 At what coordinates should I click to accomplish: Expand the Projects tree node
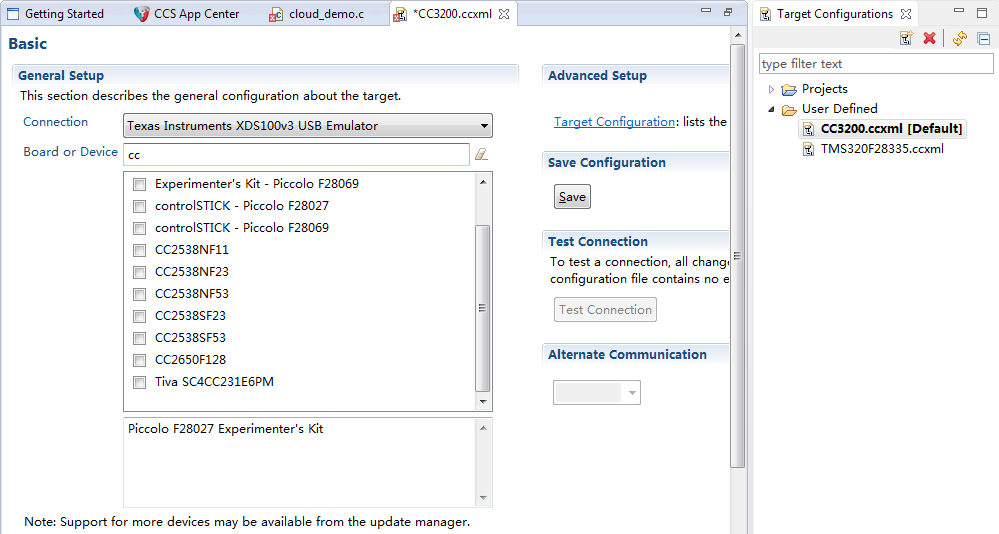[772, 89]
